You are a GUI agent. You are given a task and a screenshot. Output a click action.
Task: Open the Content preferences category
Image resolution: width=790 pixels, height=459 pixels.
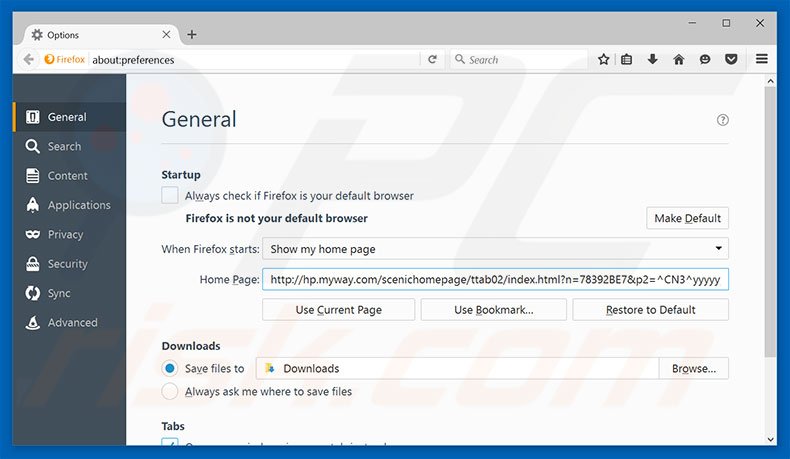(x=70, y=176)
